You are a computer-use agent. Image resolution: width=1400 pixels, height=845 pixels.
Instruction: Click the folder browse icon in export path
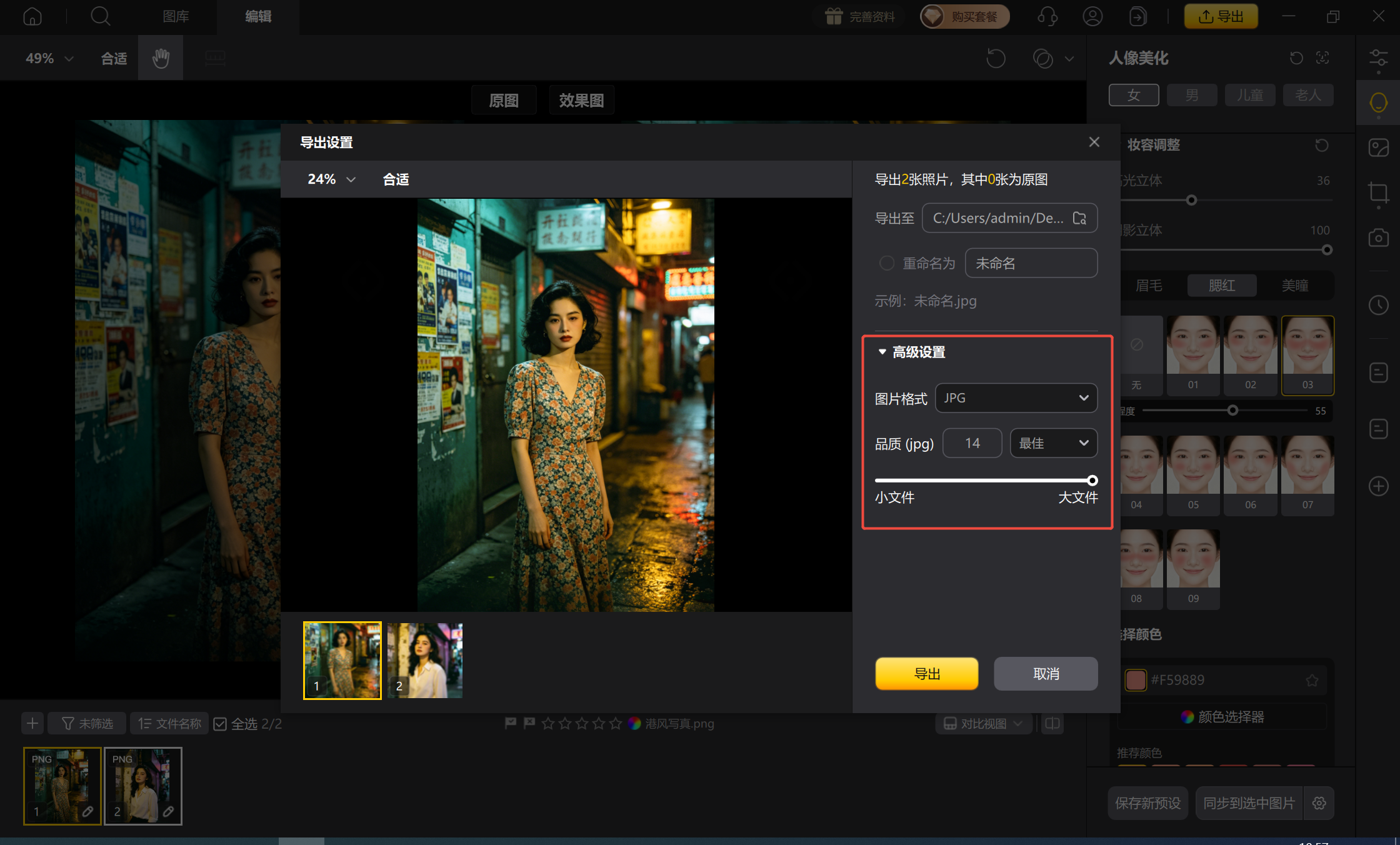tap(1079, 218)
